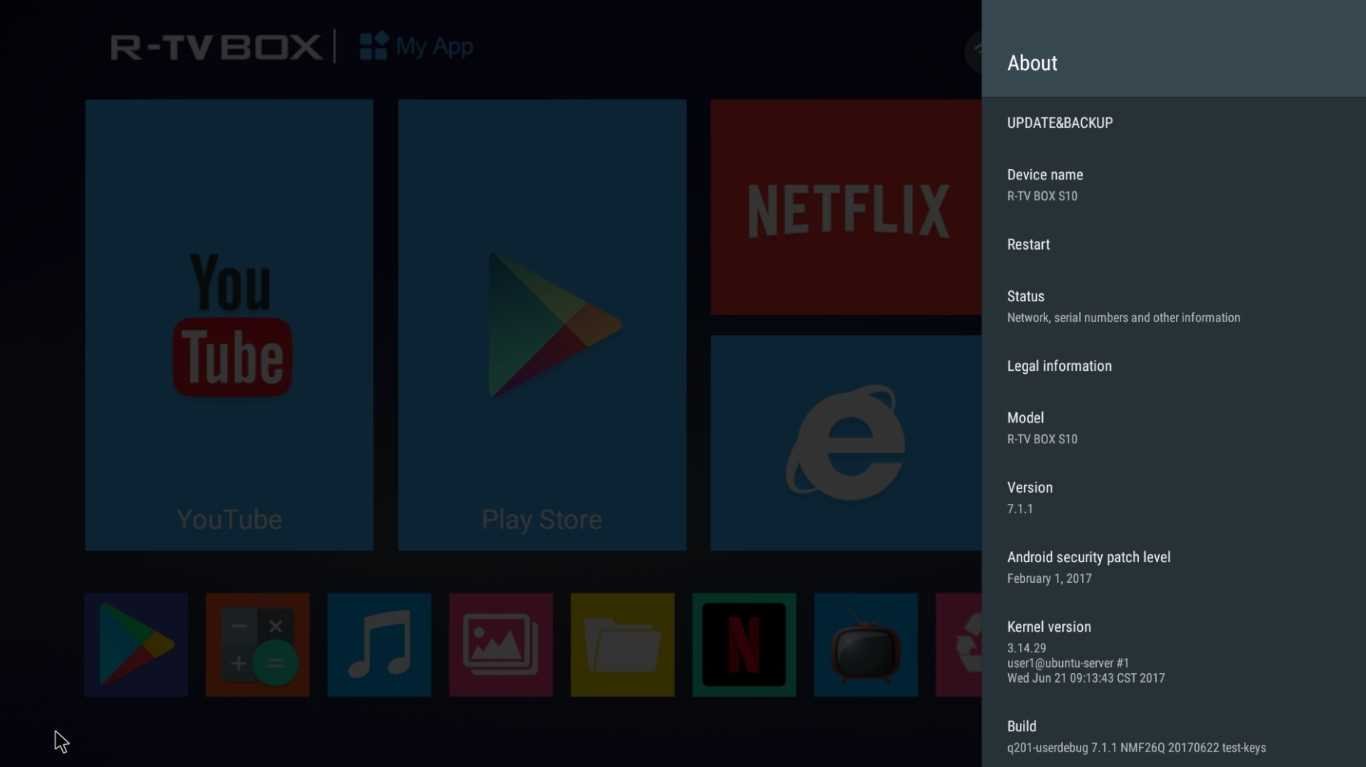Select Android security patch level entry

1174,567
